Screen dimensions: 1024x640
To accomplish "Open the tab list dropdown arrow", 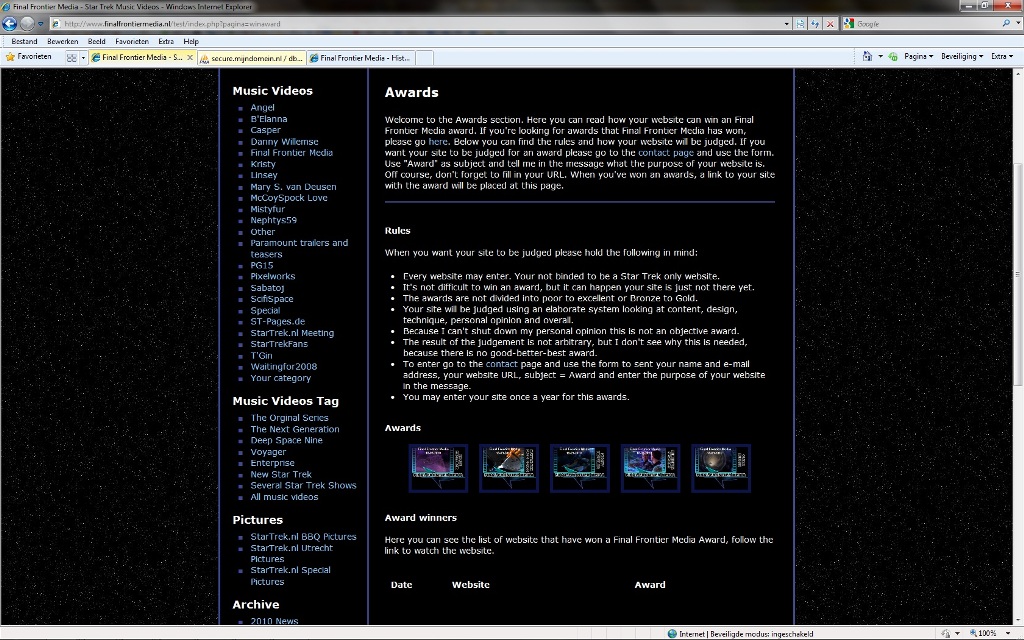I will (83, 57).
